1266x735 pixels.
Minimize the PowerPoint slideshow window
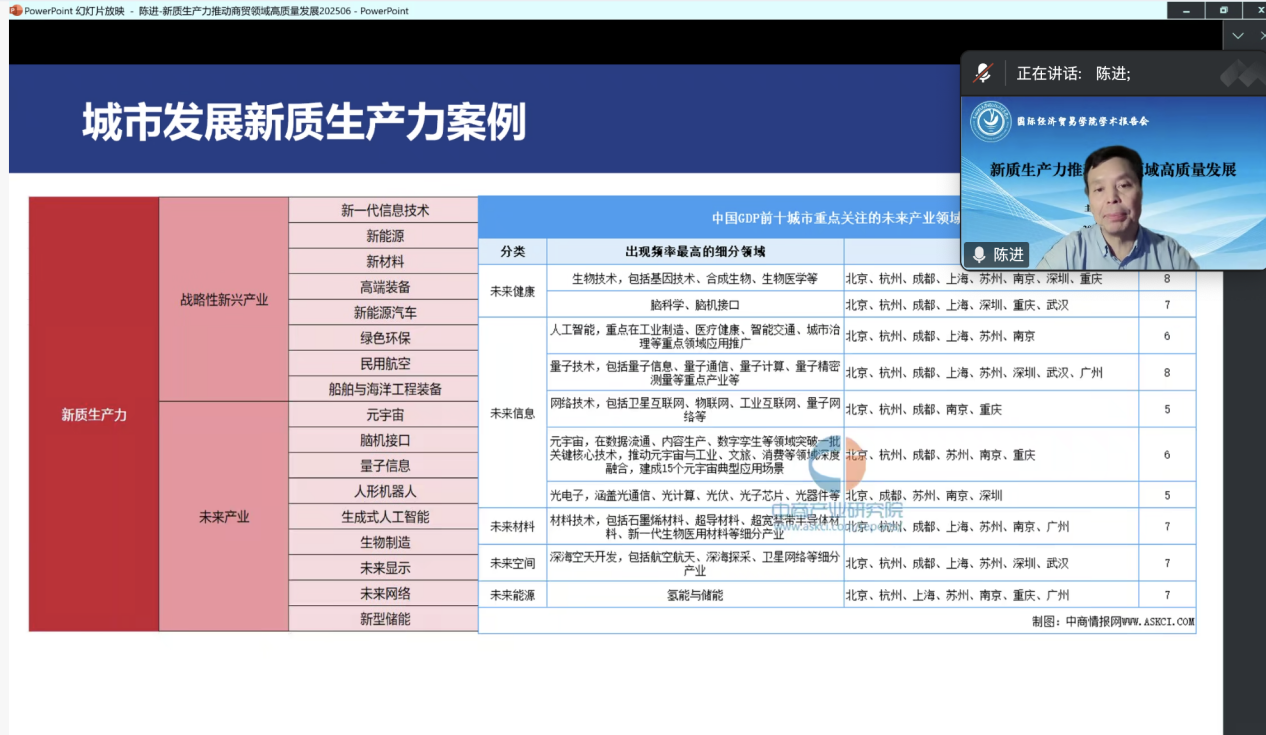coord(1187,10)
